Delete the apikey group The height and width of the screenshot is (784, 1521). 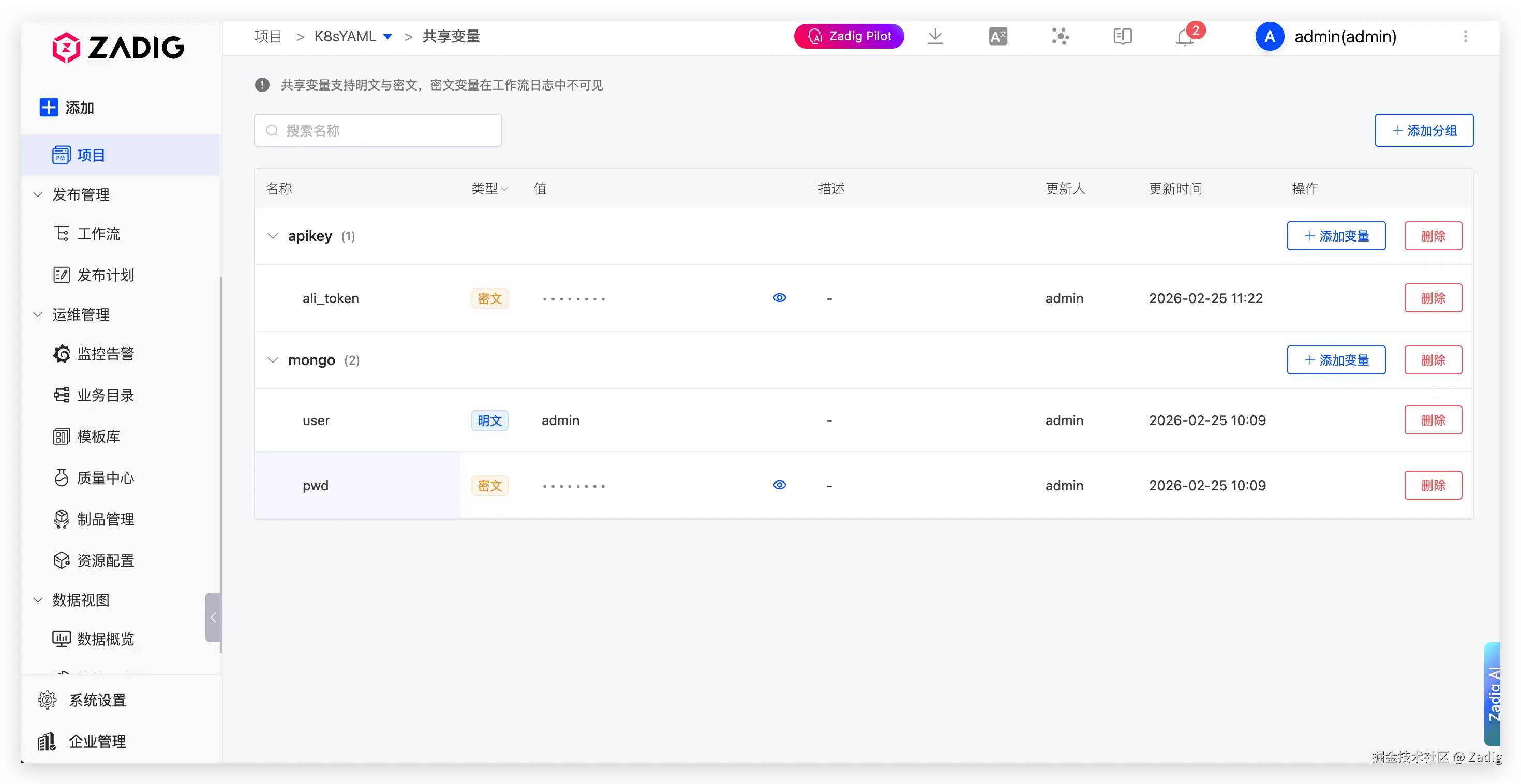click(1433, 236)
